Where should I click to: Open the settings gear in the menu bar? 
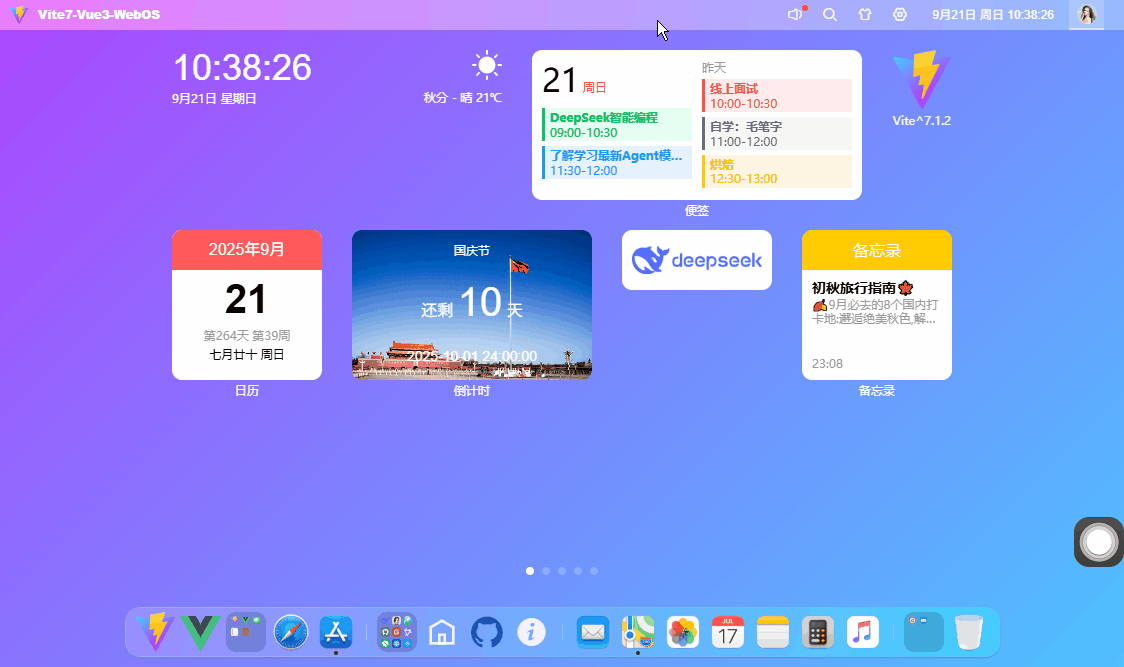[x=899, y=14]
